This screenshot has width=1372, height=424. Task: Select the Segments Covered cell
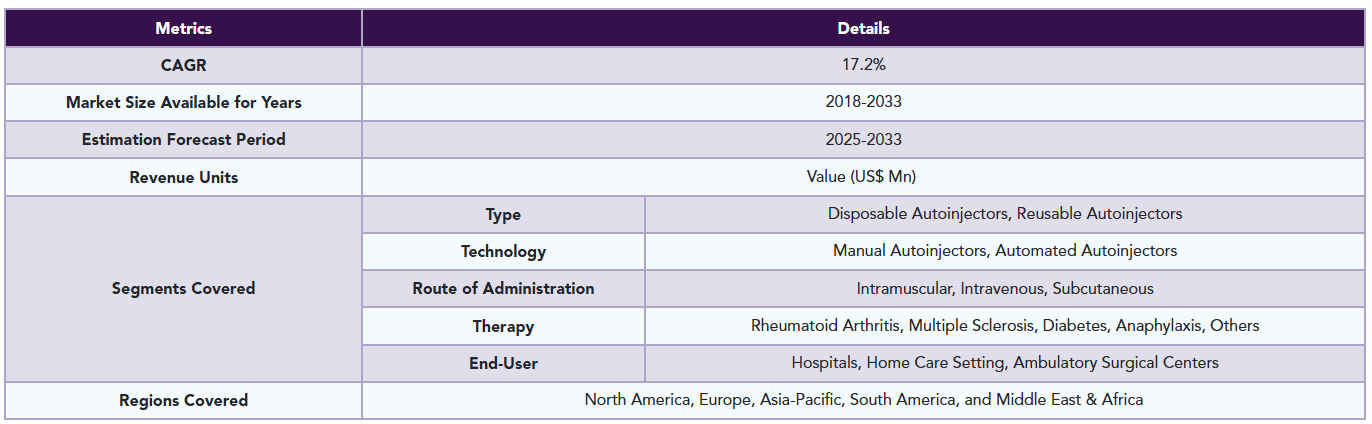tap(183, 288)
